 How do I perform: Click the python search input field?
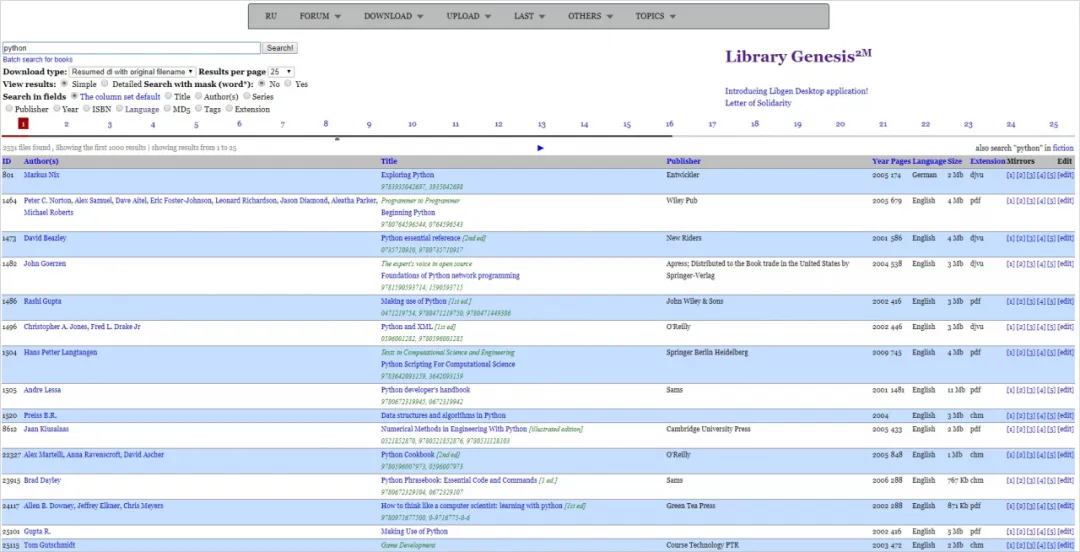click(x=132, y=48)
